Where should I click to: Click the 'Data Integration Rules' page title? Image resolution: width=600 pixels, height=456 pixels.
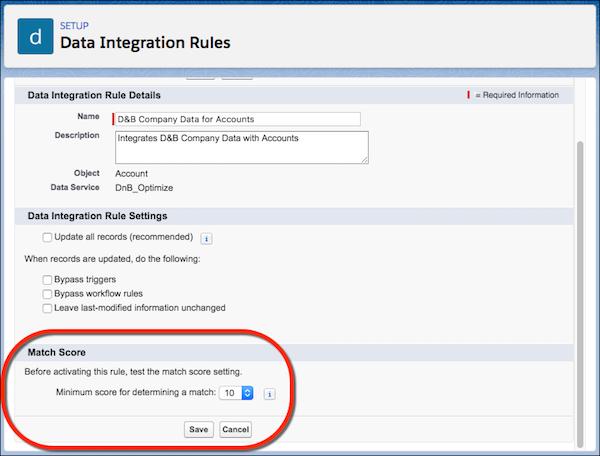coord(145,42)
